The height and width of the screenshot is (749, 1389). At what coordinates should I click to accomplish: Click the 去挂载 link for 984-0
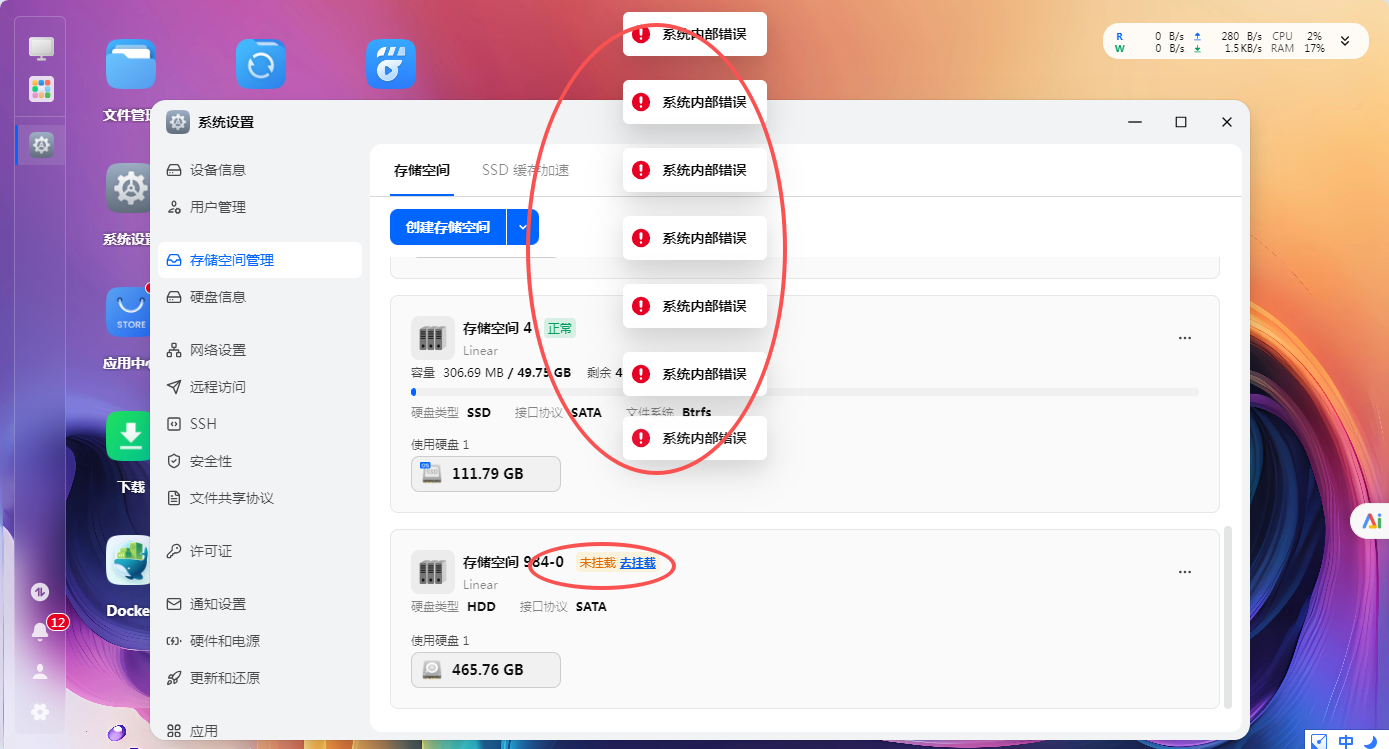pyautogui.click(x=638, y=563)
